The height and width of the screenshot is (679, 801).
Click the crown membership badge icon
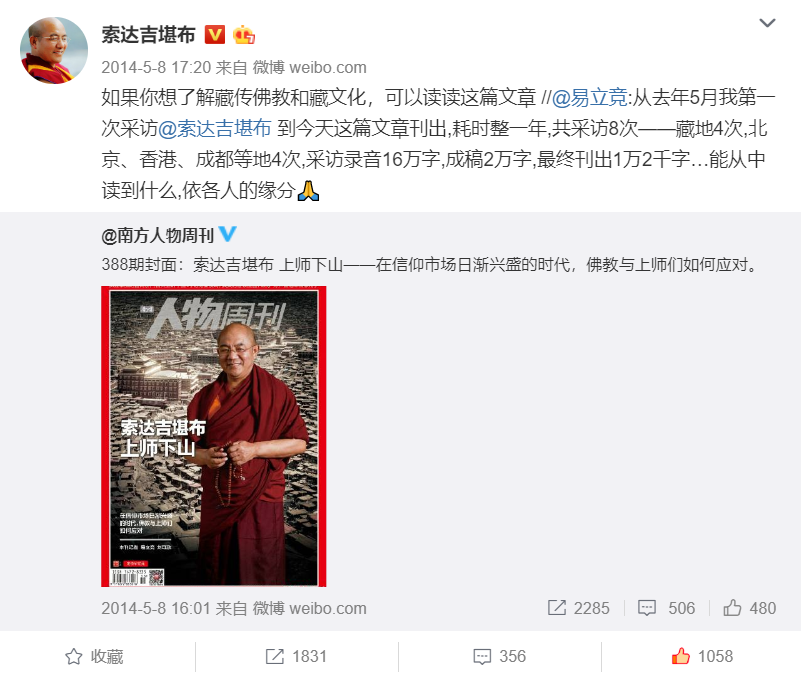(x=244, y=35)
